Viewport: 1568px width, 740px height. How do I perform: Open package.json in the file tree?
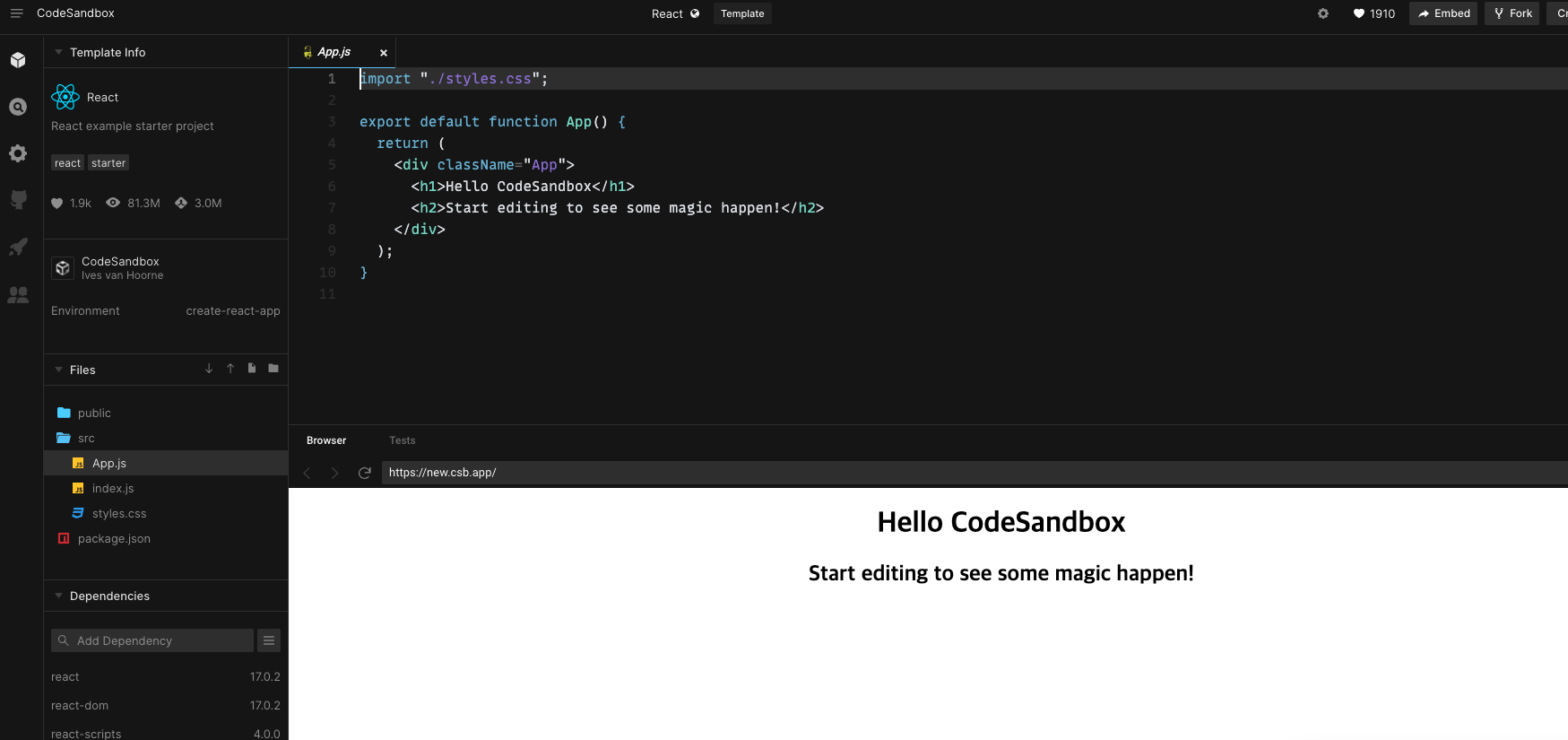[x=166, y=539]
